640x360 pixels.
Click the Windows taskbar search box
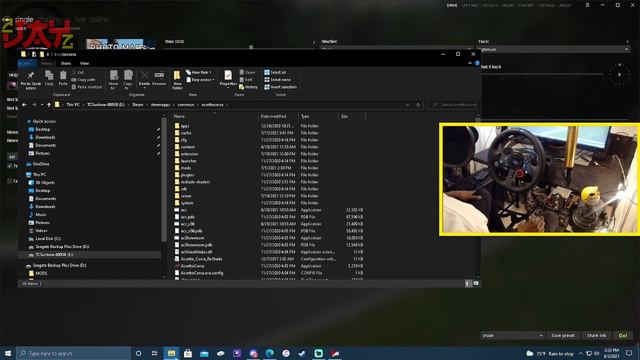pos(73,353)
